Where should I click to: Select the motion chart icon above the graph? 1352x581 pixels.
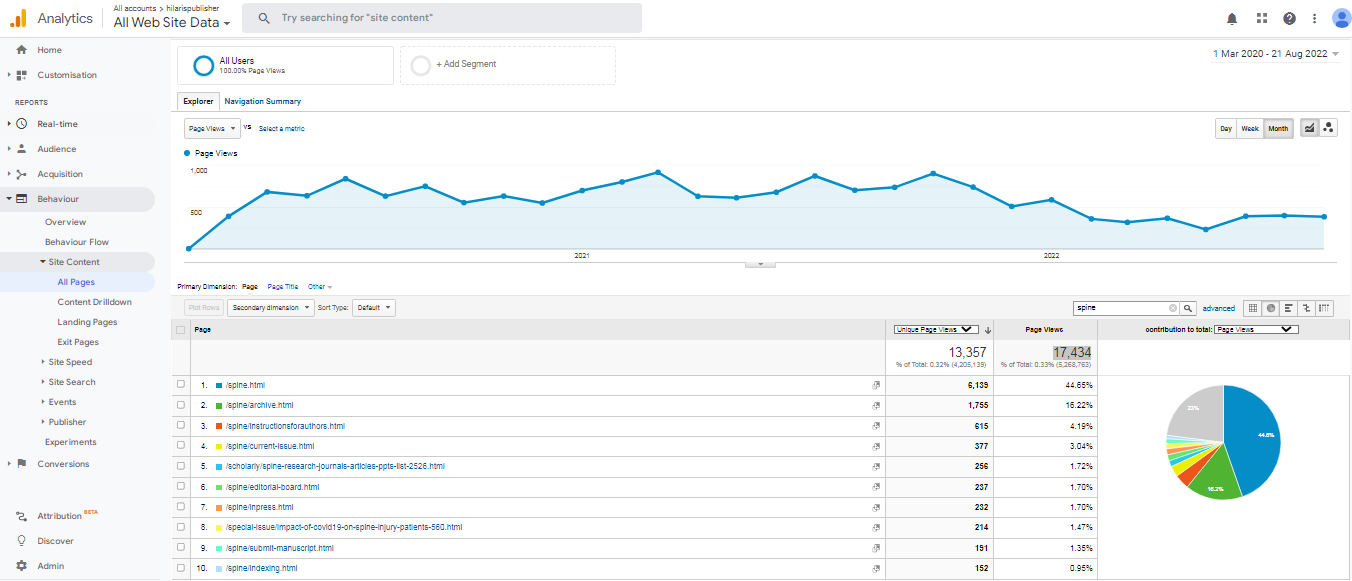pyautogui.click(x=1328, y=128)
